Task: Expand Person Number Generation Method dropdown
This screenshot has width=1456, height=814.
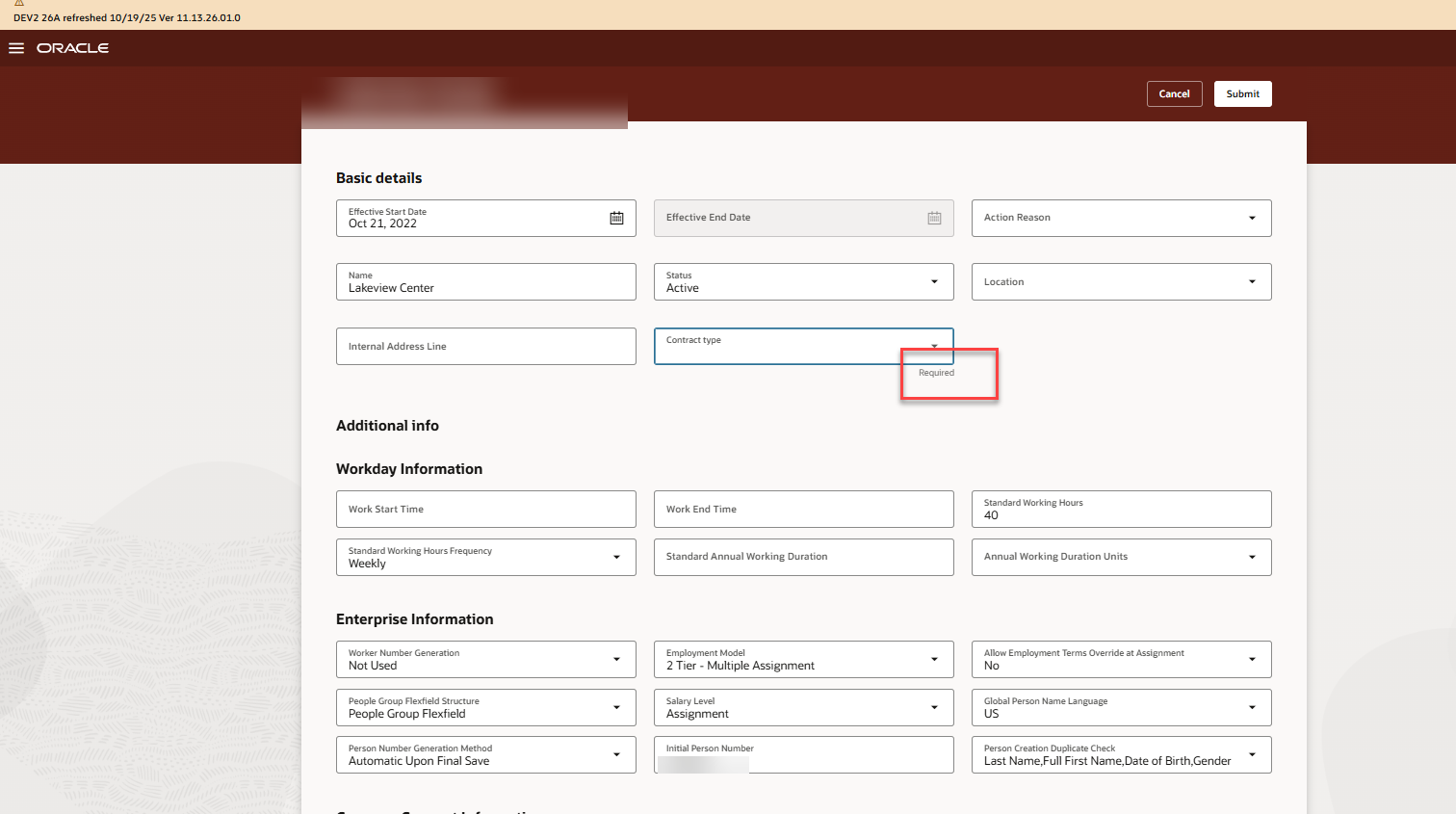Action: (616, 754)
